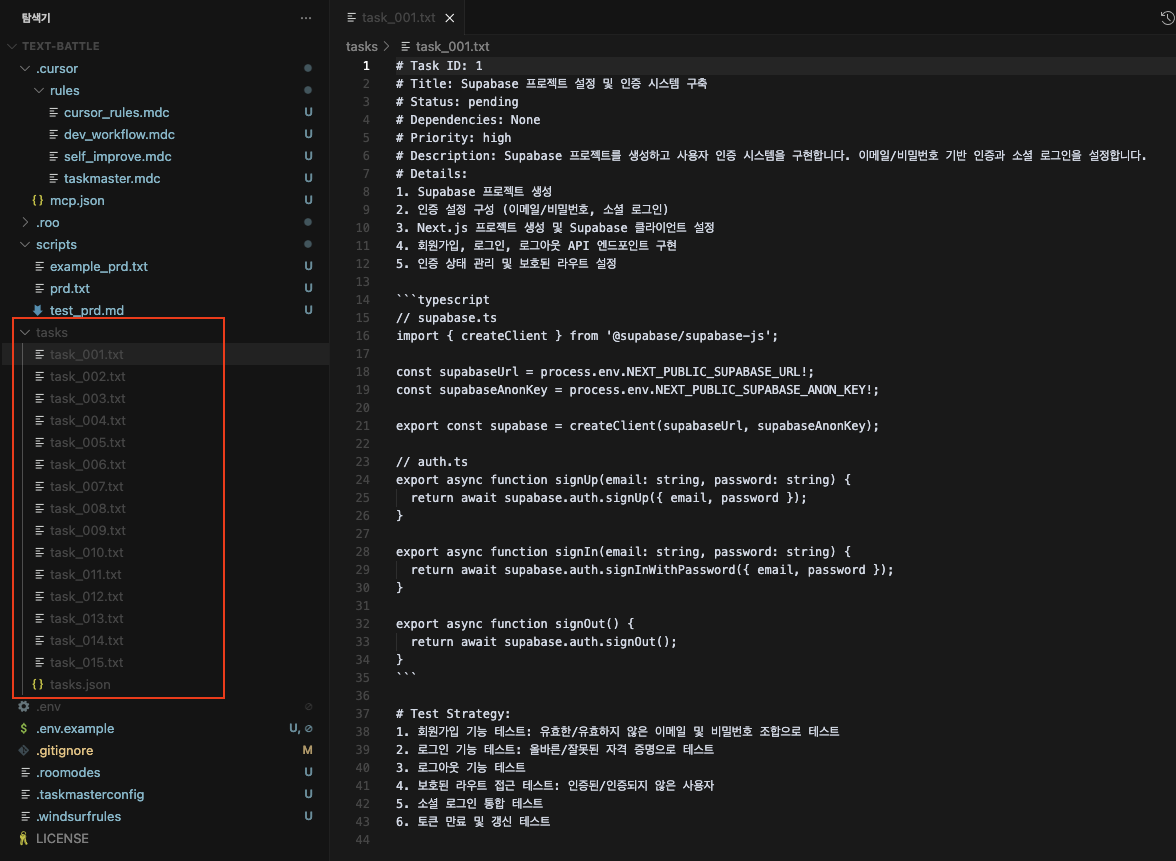Open task_005.txt

pyautogui.click(x=87, y=442)
